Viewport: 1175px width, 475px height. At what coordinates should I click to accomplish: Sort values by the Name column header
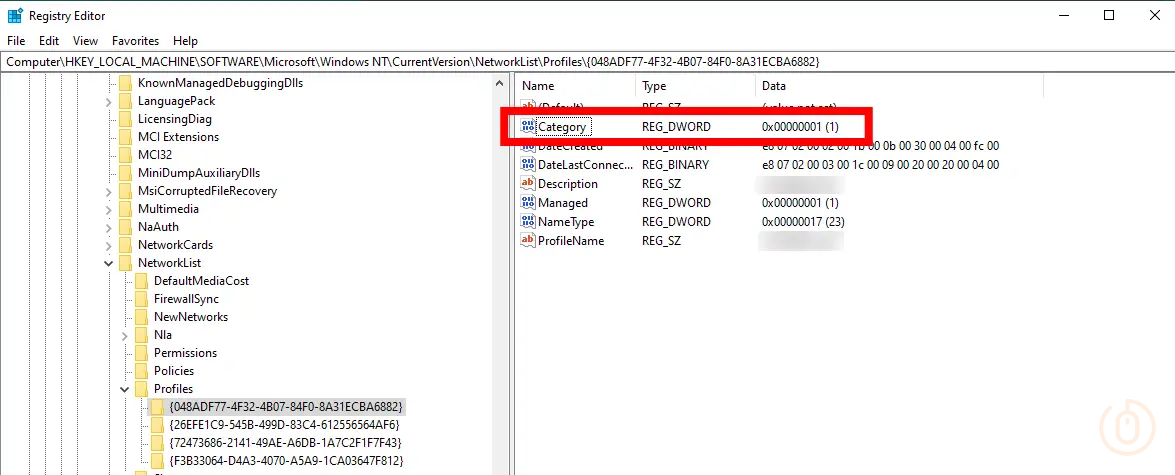click(x=538, y=86)
